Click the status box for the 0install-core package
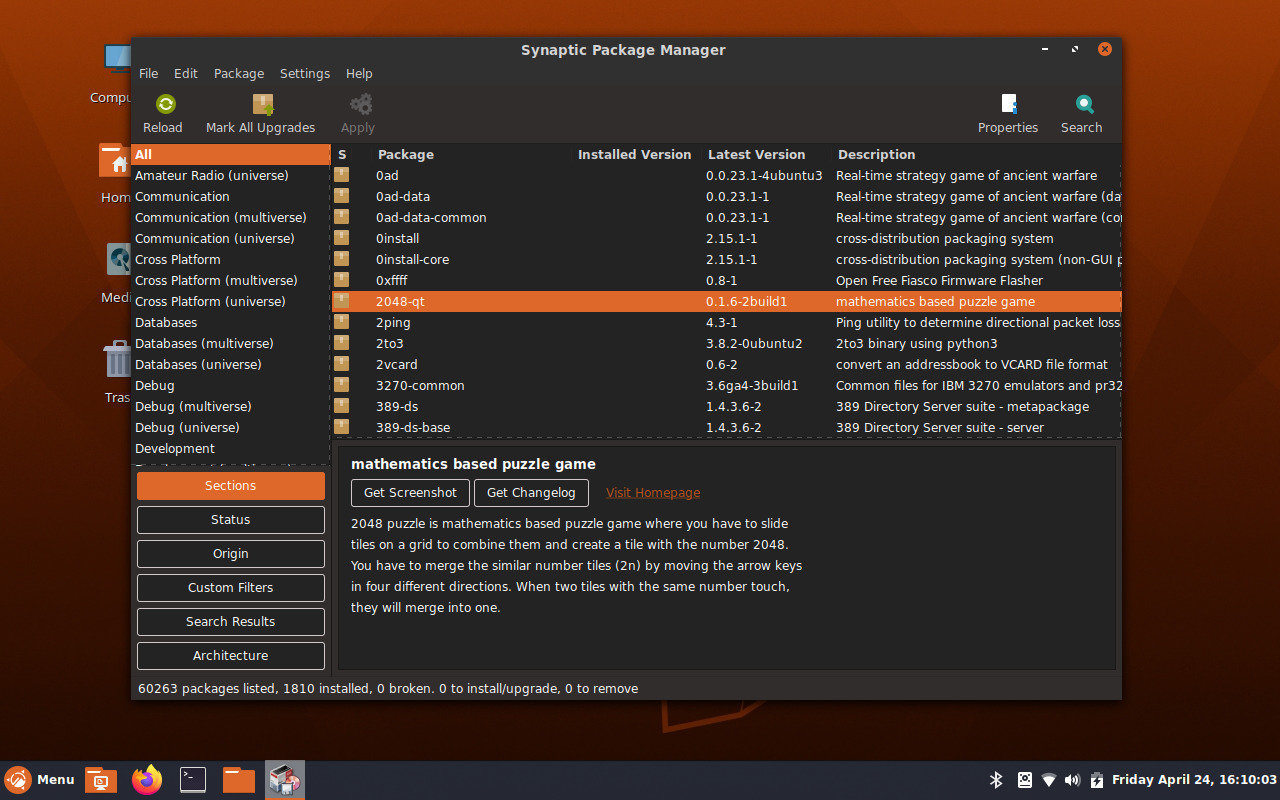 pos(342,259)
